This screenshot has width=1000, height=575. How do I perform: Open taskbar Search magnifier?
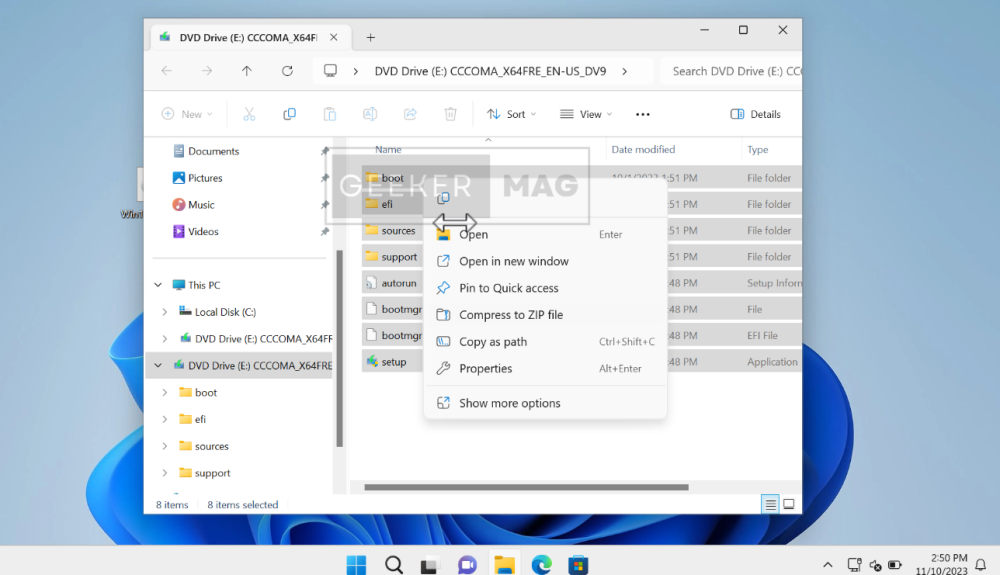point(393,564)
